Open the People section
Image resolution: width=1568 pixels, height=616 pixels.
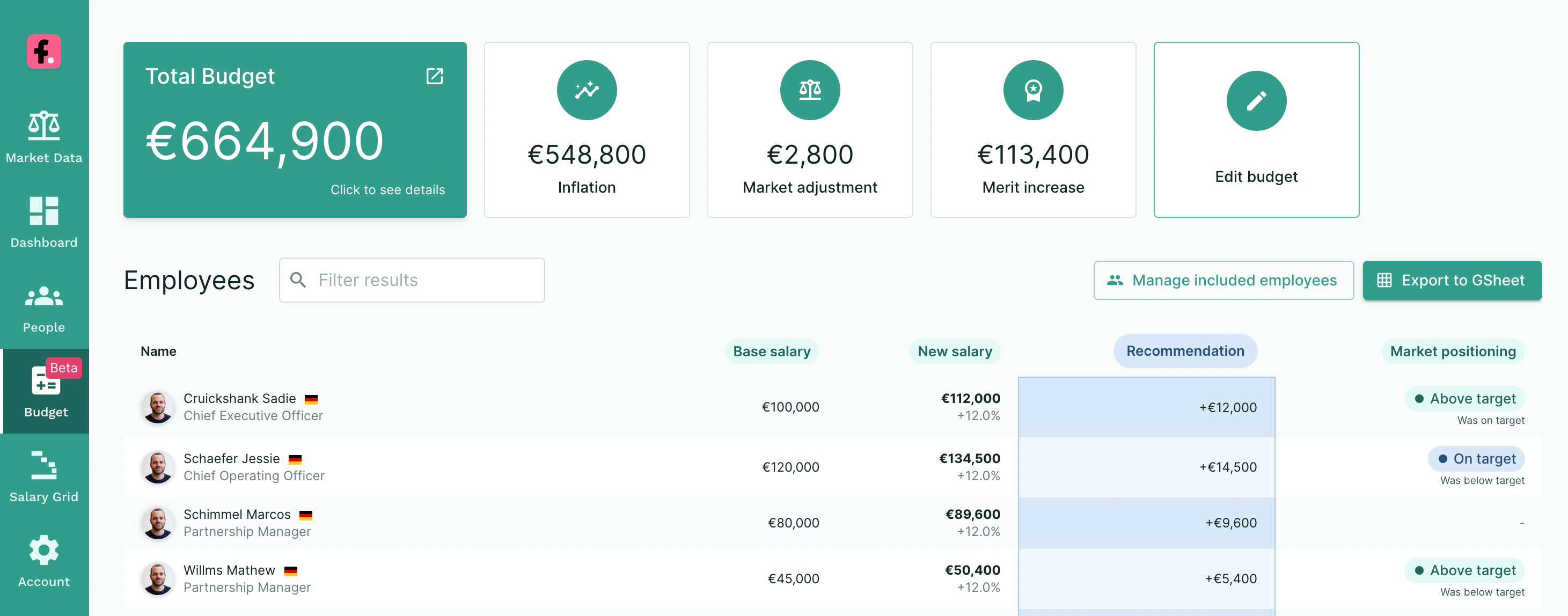click(x=44, y=308)
